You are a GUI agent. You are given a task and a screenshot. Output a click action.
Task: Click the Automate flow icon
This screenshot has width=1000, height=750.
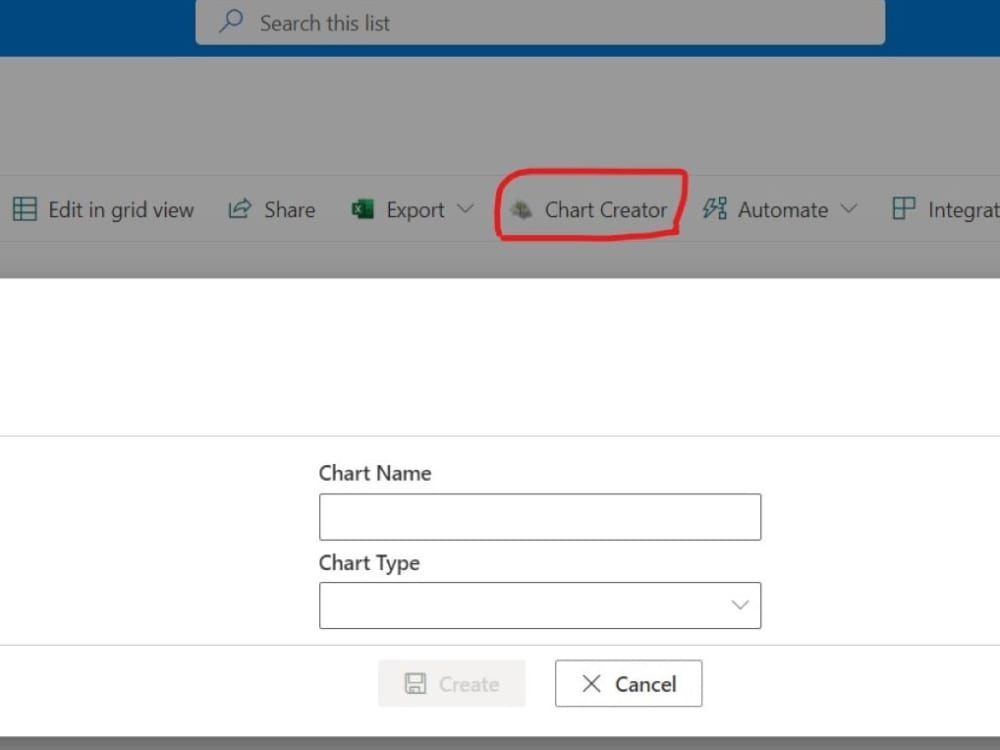[x=714, y=208]
